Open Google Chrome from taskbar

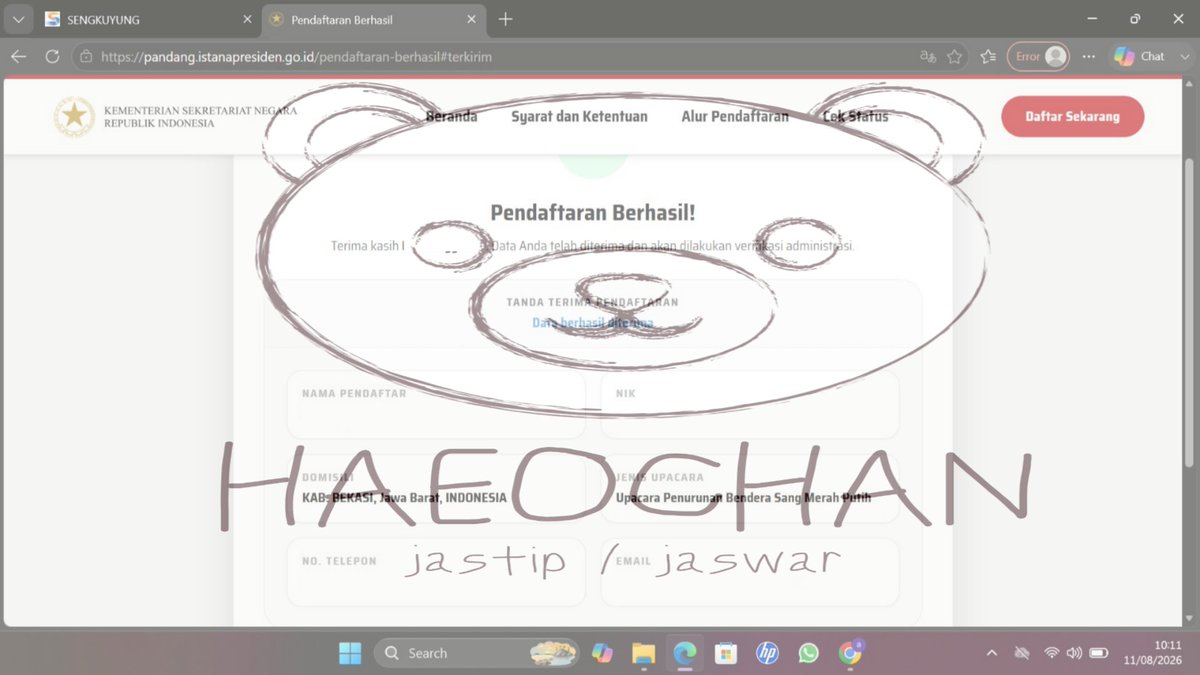pos(851,653)
